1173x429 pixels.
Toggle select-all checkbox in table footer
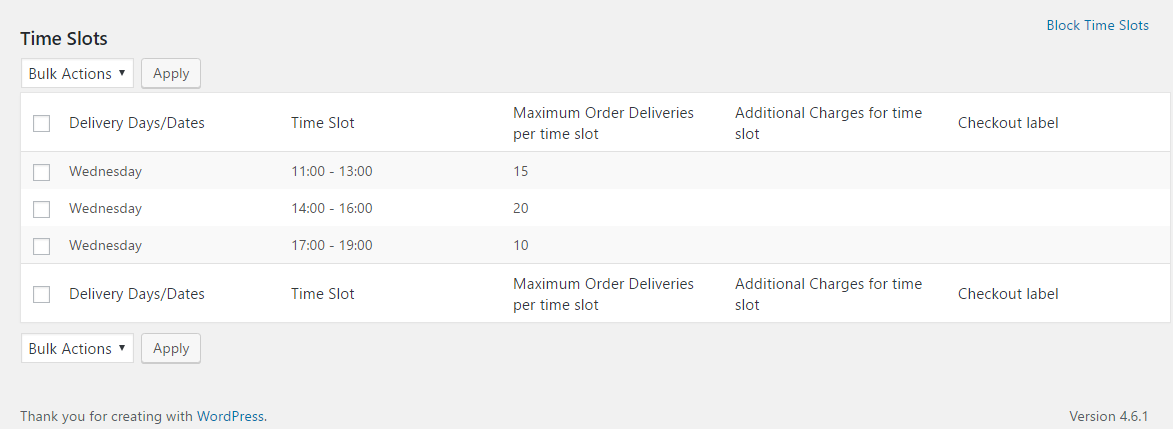point(41,294)
